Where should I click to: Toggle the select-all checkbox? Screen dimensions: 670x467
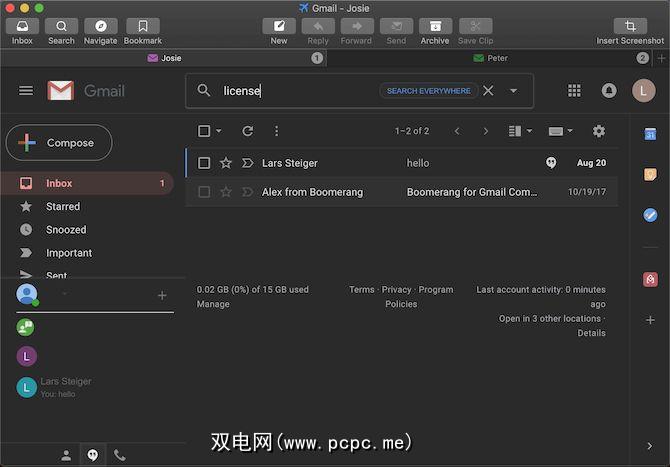[x=204, y=131]
